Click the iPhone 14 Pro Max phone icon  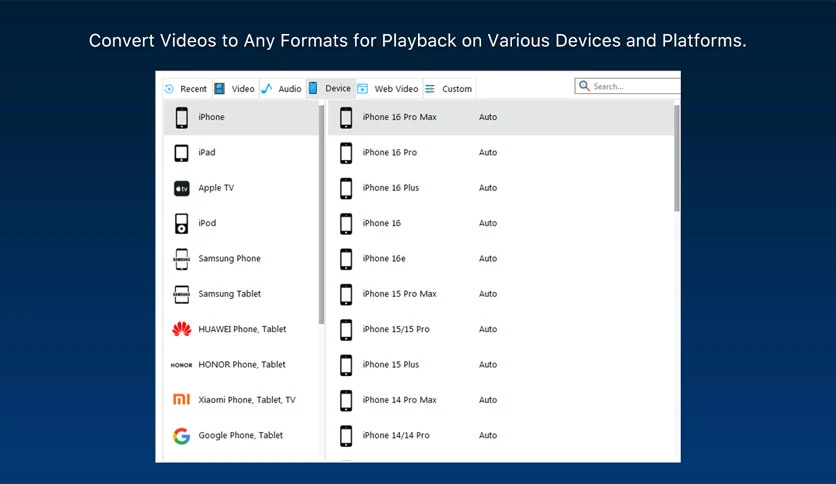(346, 400)
